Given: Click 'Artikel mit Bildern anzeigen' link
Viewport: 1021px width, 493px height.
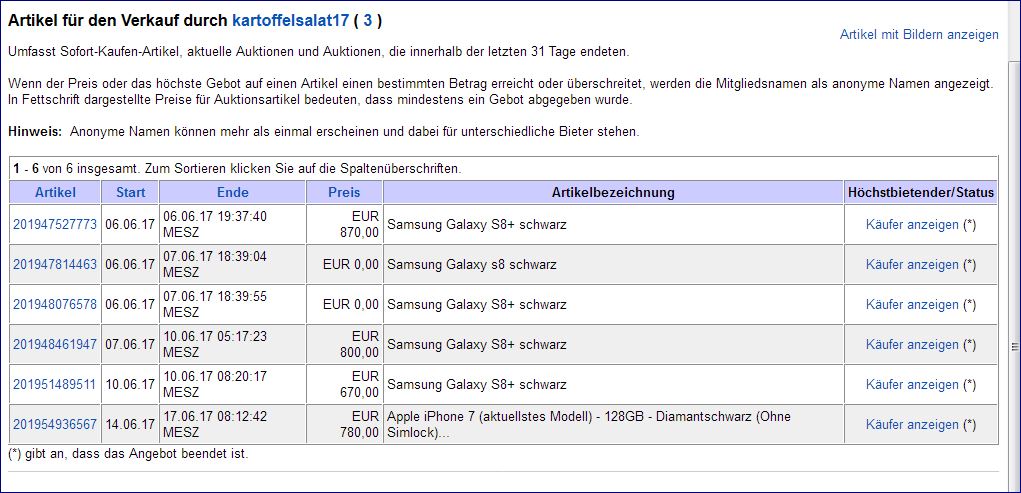Looking at the screenshot, I should [919, 35].
